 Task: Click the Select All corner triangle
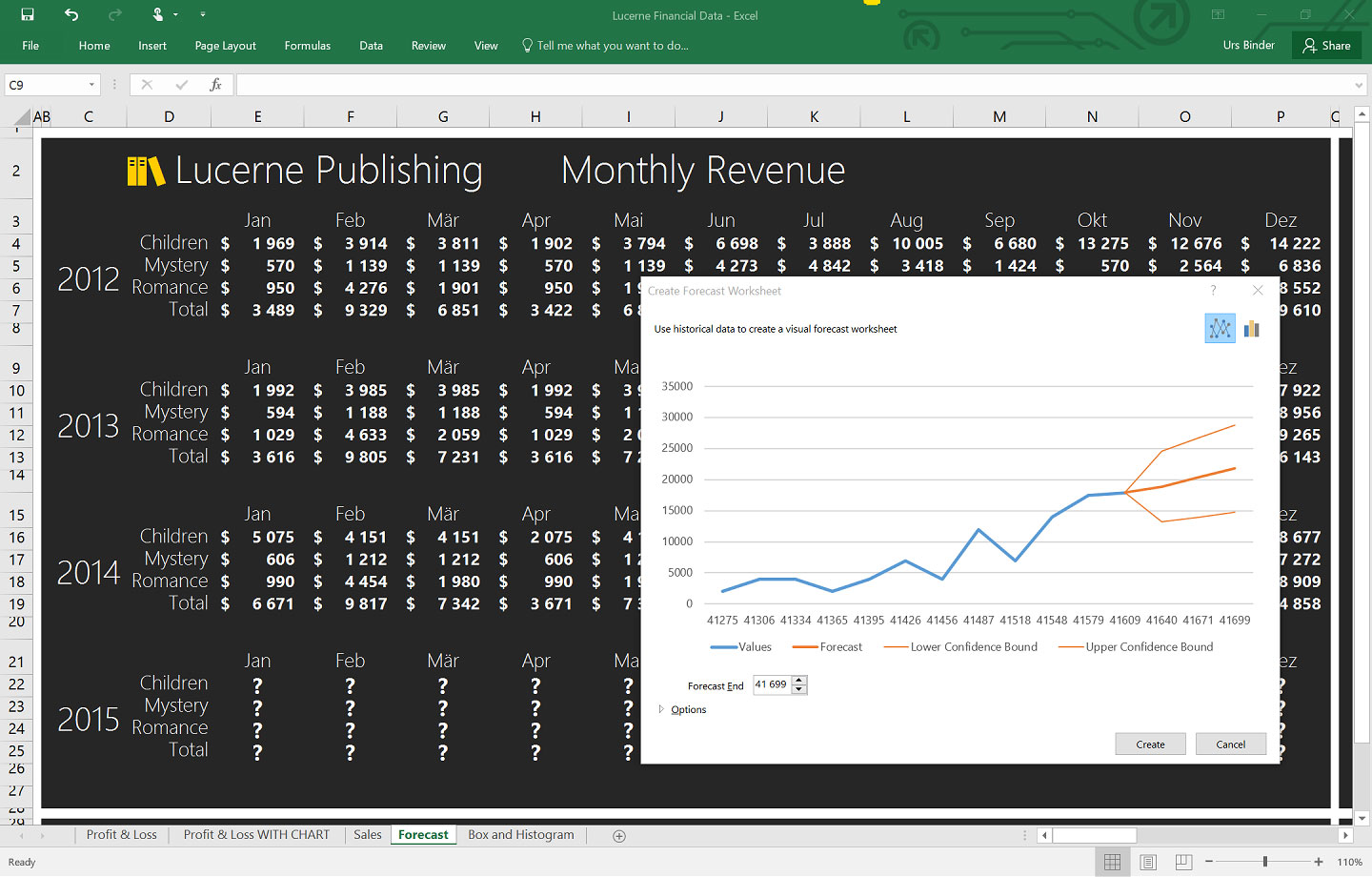tap(23, 117)
